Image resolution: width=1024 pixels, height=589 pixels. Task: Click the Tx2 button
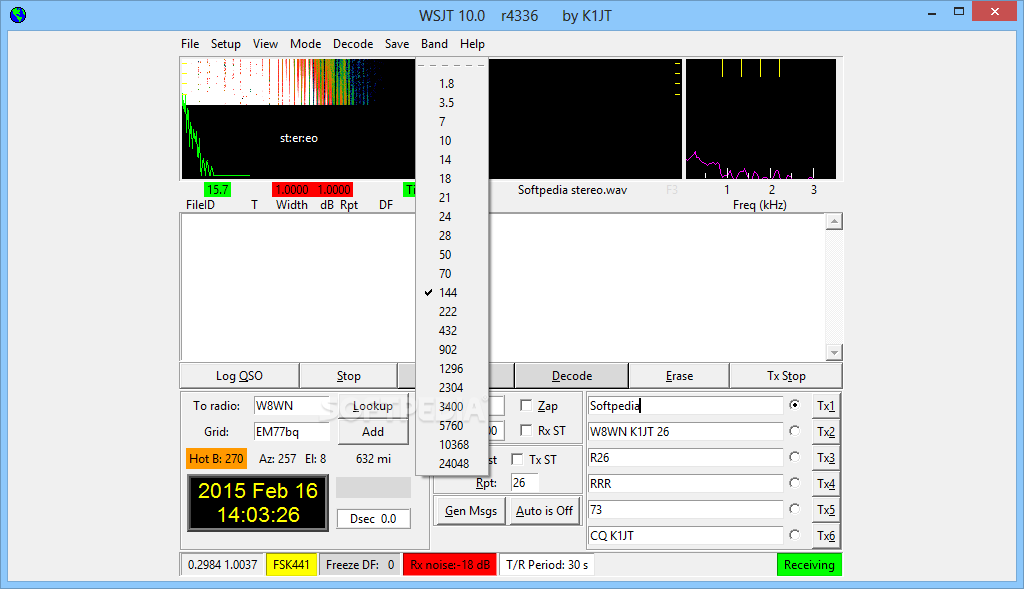(x=825, y=432)
